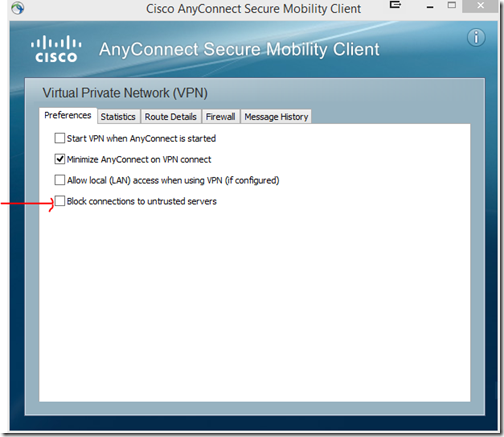Click the AnyConnect Secure Mobility Client banner title
The image size is (504, 437).
tap(239, 49)
